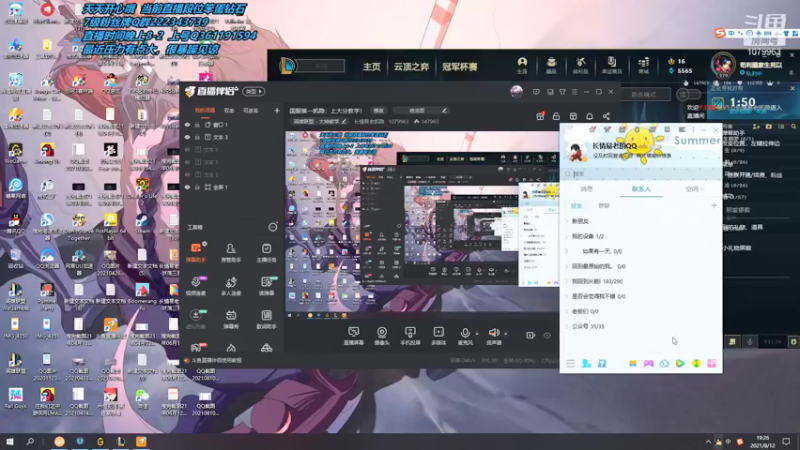Viewport: 800px width, 450px height.
Task: Toggle visibility of the 文本3 source
Action: coord(187,137)
